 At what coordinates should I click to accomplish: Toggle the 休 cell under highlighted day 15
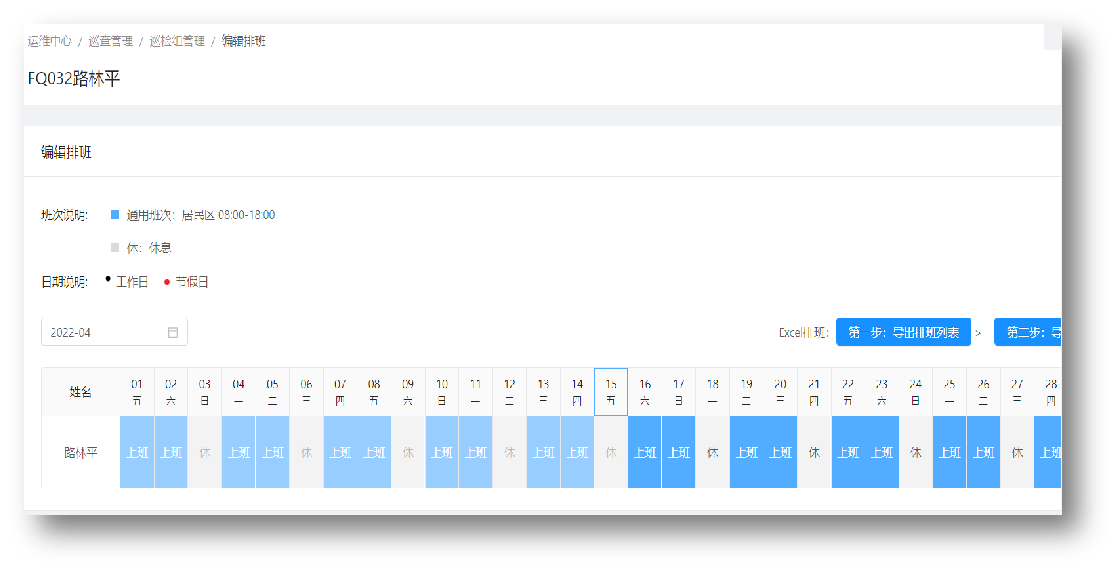(611, 452)
